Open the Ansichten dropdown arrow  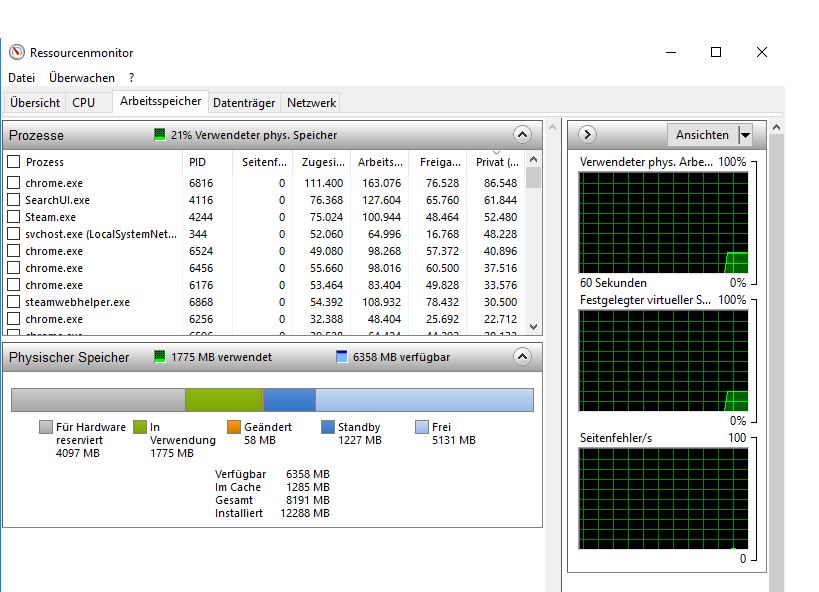(745, 135)
